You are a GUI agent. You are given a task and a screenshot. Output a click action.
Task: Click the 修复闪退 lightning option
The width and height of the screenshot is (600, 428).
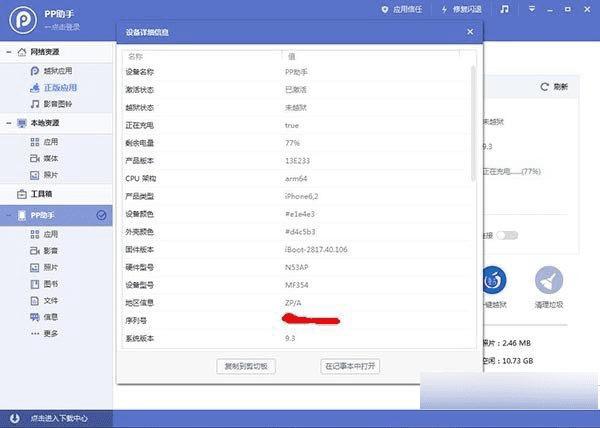(461, 9)
